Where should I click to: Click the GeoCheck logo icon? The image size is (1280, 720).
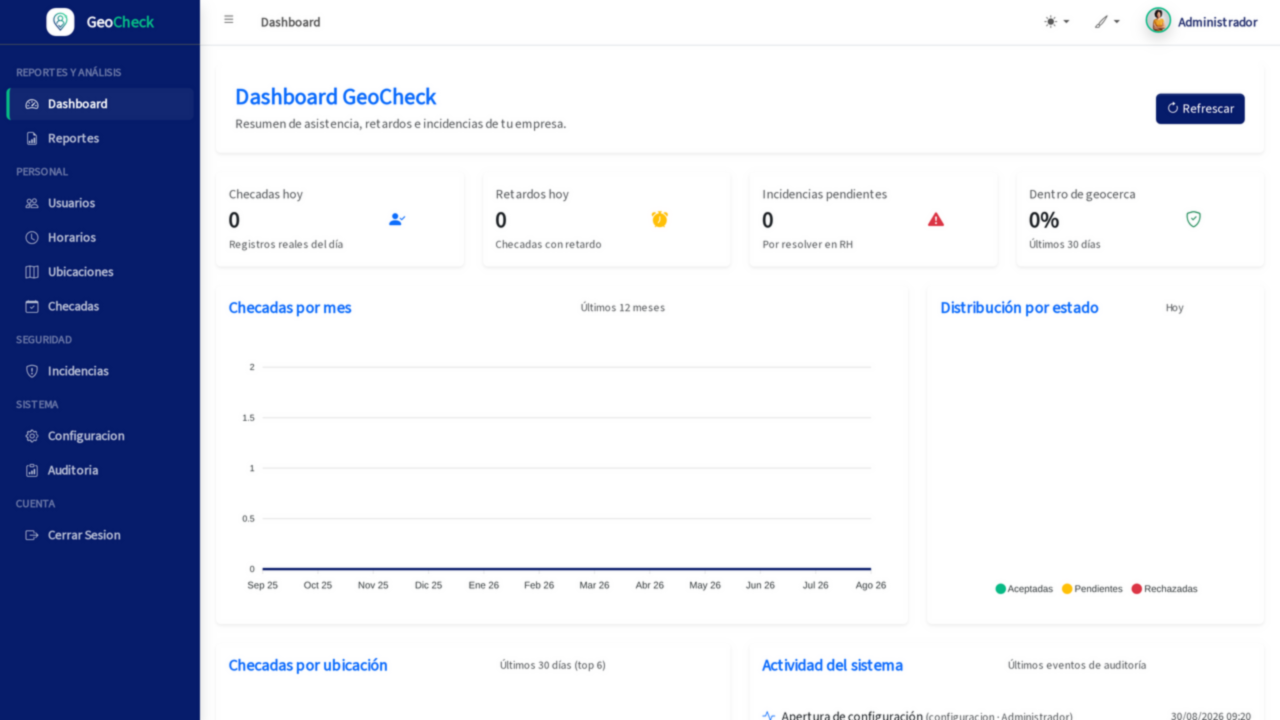[60, 22]
